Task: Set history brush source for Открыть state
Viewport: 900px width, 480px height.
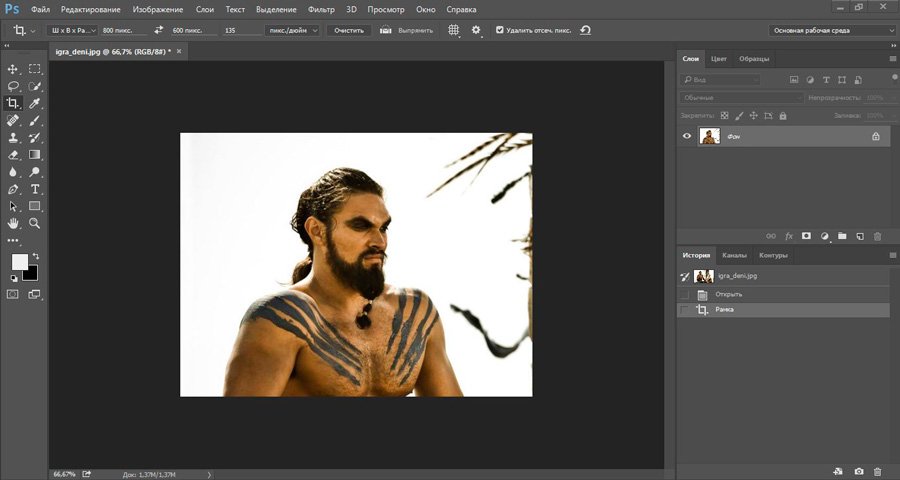Action: tap(684, 295)
